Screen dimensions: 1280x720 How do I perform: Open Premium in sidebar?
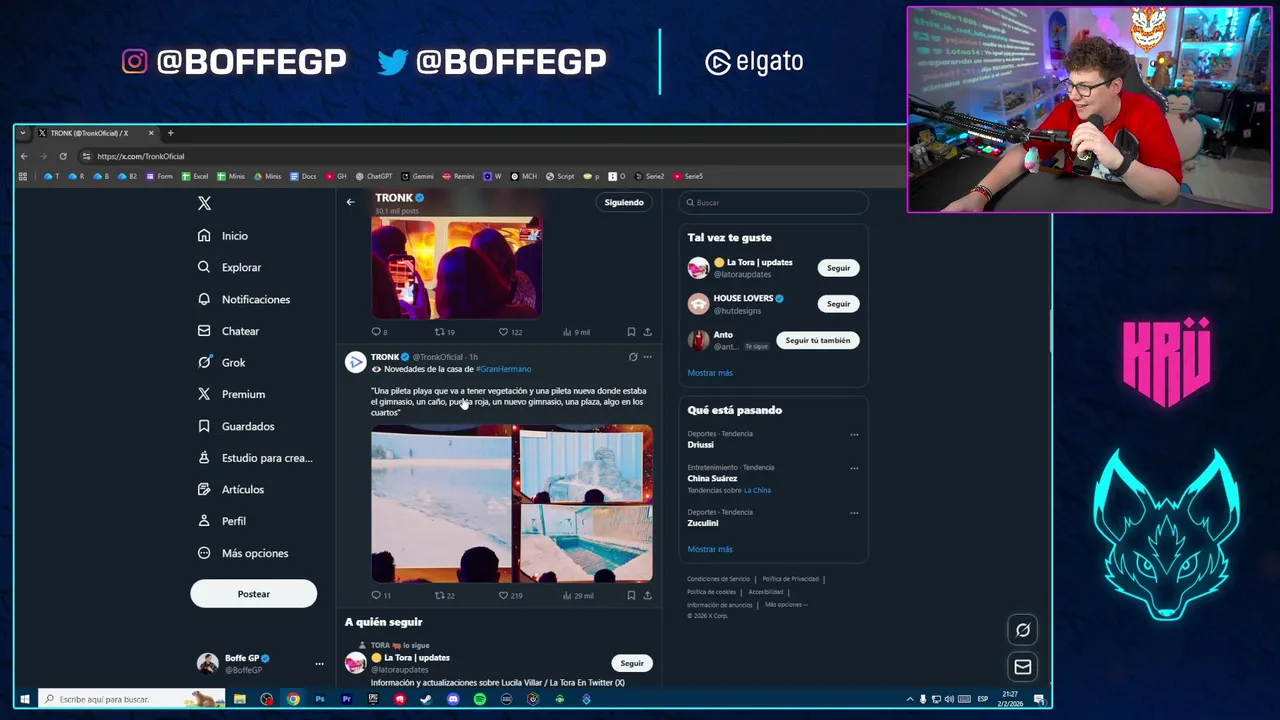pos(231,394)
